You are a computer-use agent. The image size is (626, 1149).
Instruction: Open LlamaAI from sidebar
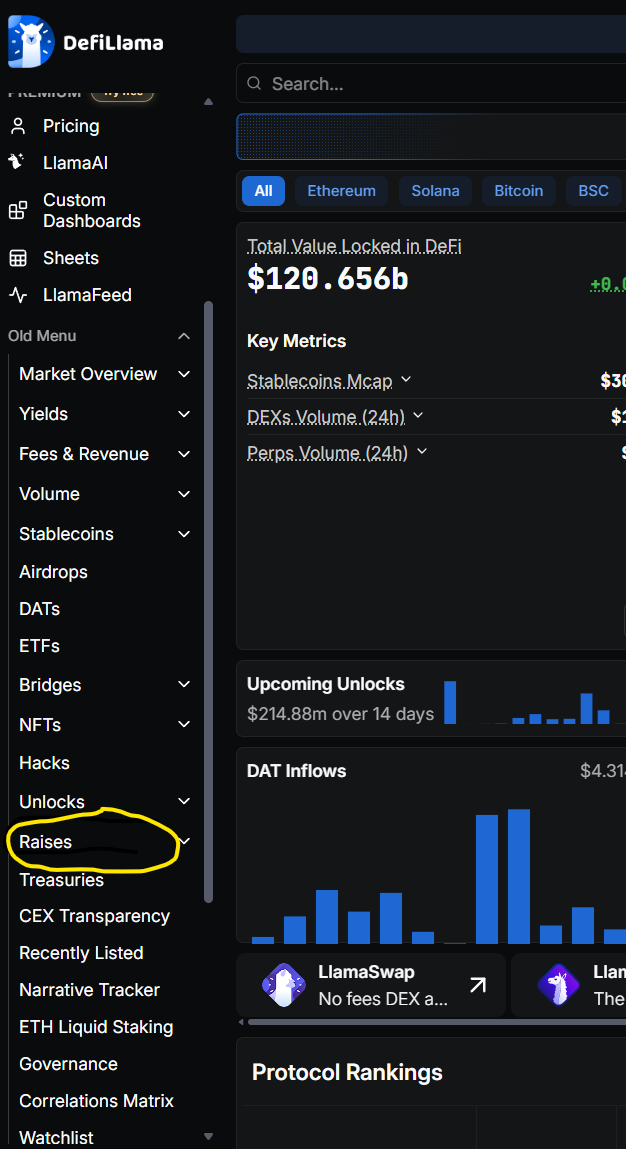(x=76, y=162)
